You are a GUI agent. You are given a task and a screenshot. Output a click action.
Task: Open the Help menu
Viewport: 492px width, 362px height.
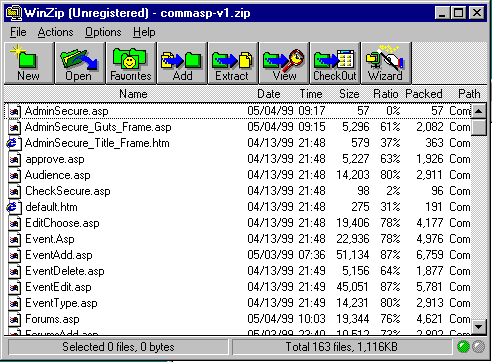pyautogui.click(x=144, y=32)
